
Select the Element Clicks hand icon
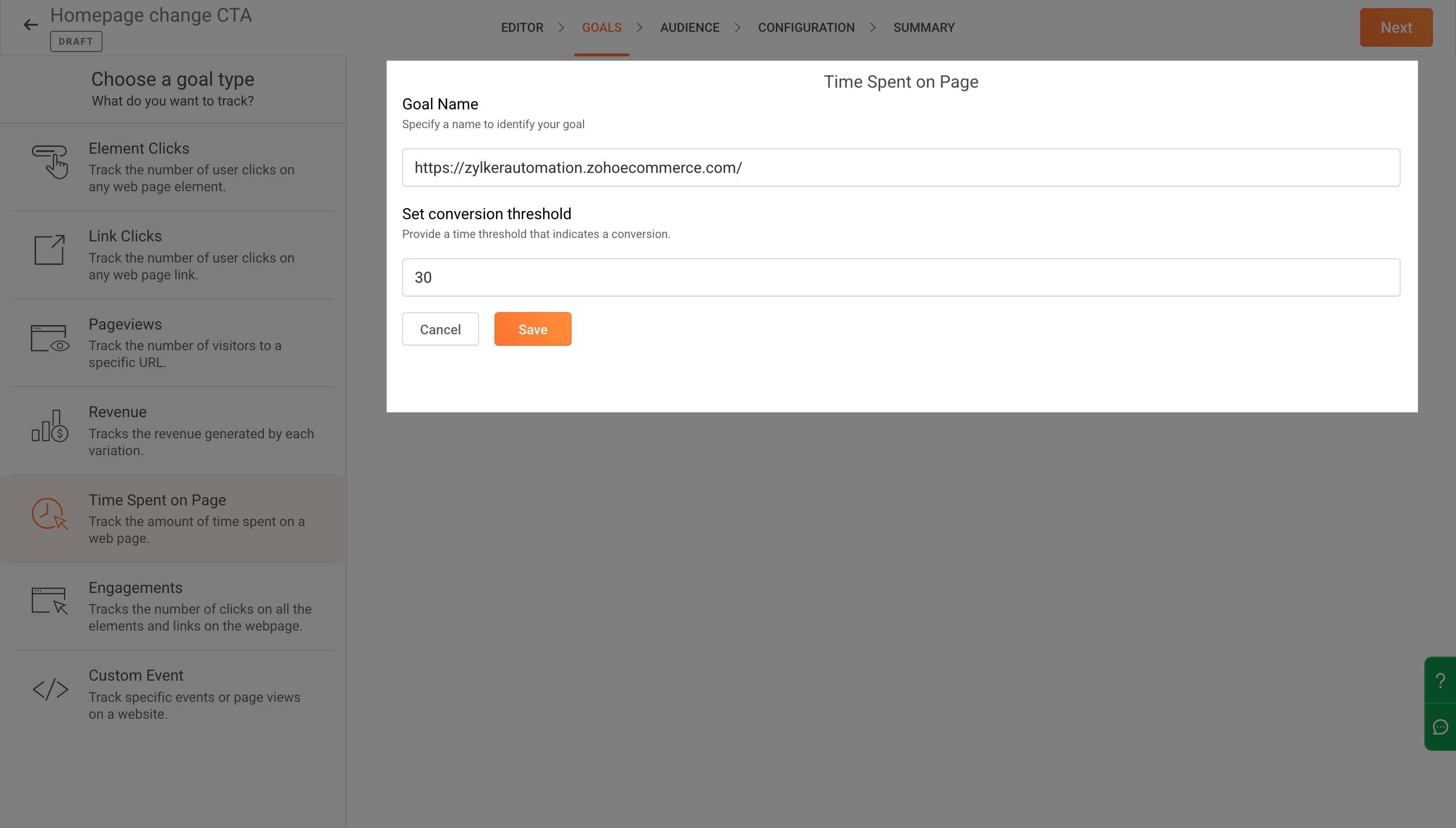(50, 161)
